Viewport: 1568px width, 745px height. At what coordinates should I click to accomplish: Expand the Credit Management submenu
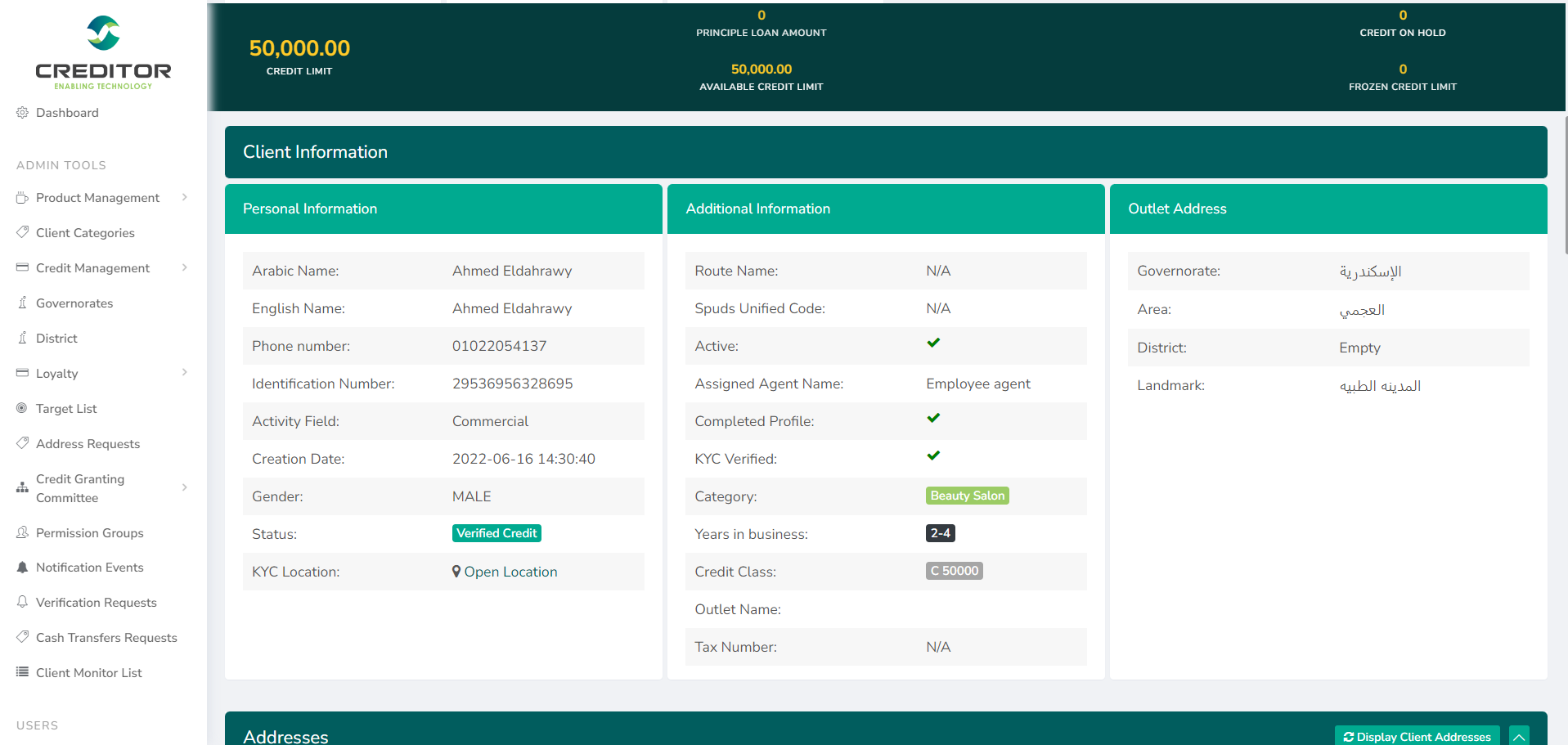click(185, 268)
